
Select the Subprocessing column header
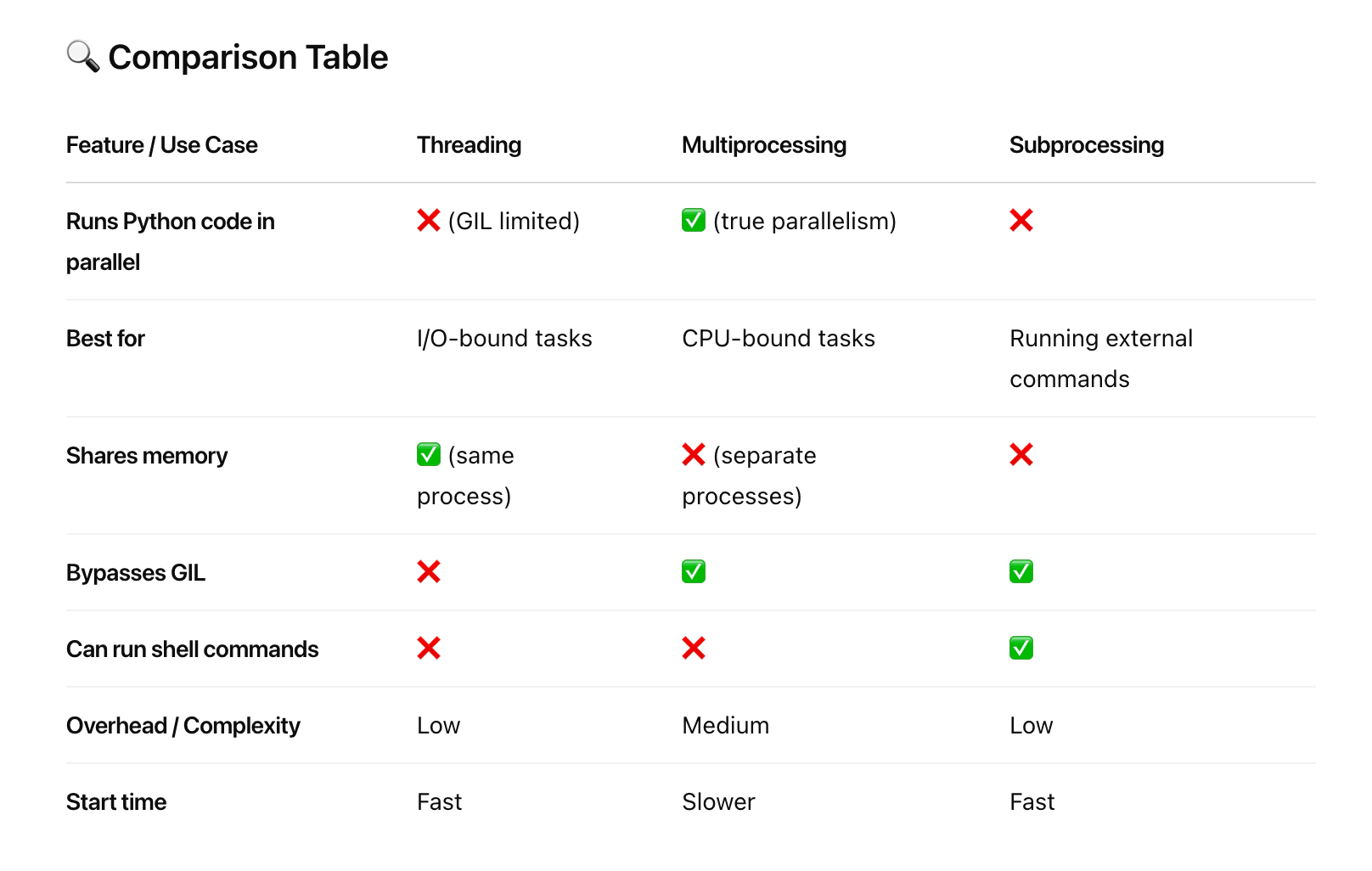point(1087,145)
